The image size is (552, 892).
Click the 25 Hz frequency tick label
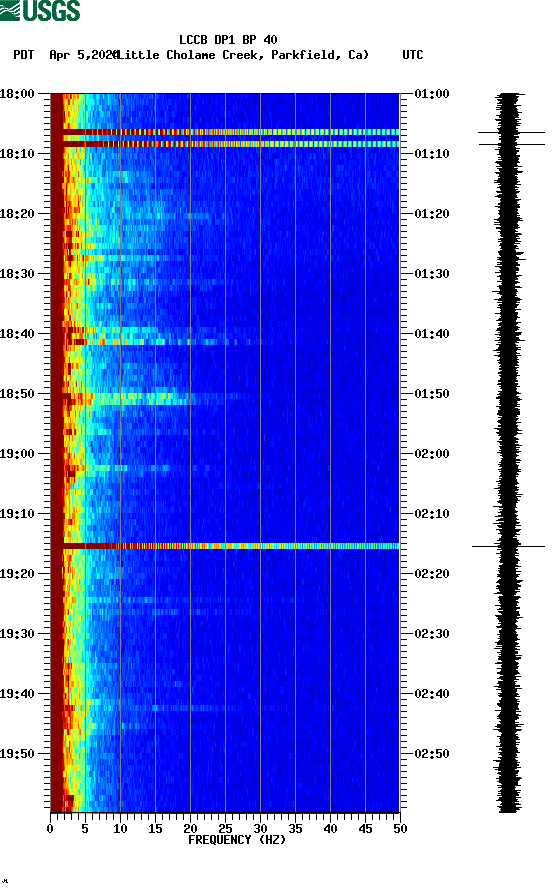[225, 829]
